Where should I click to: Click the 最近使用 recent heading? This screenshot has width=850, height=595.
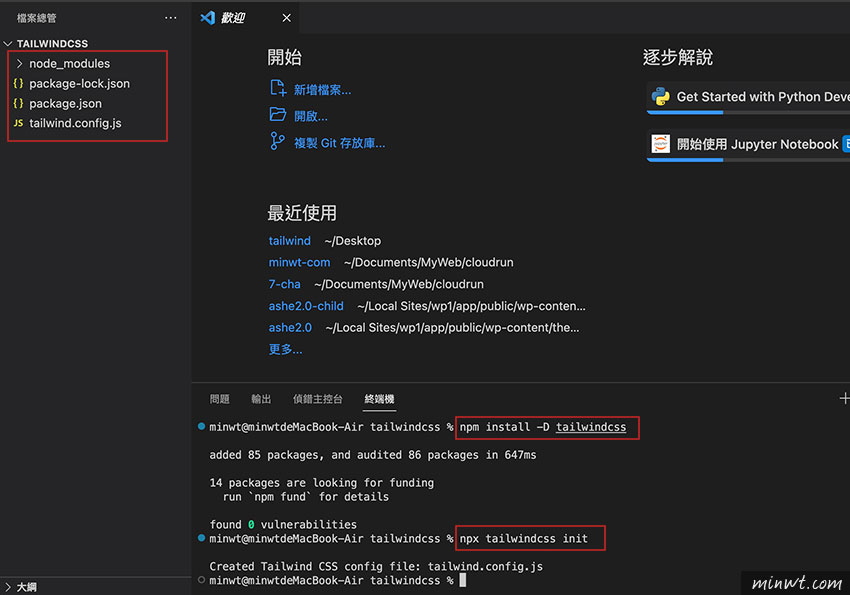point(302,213)
